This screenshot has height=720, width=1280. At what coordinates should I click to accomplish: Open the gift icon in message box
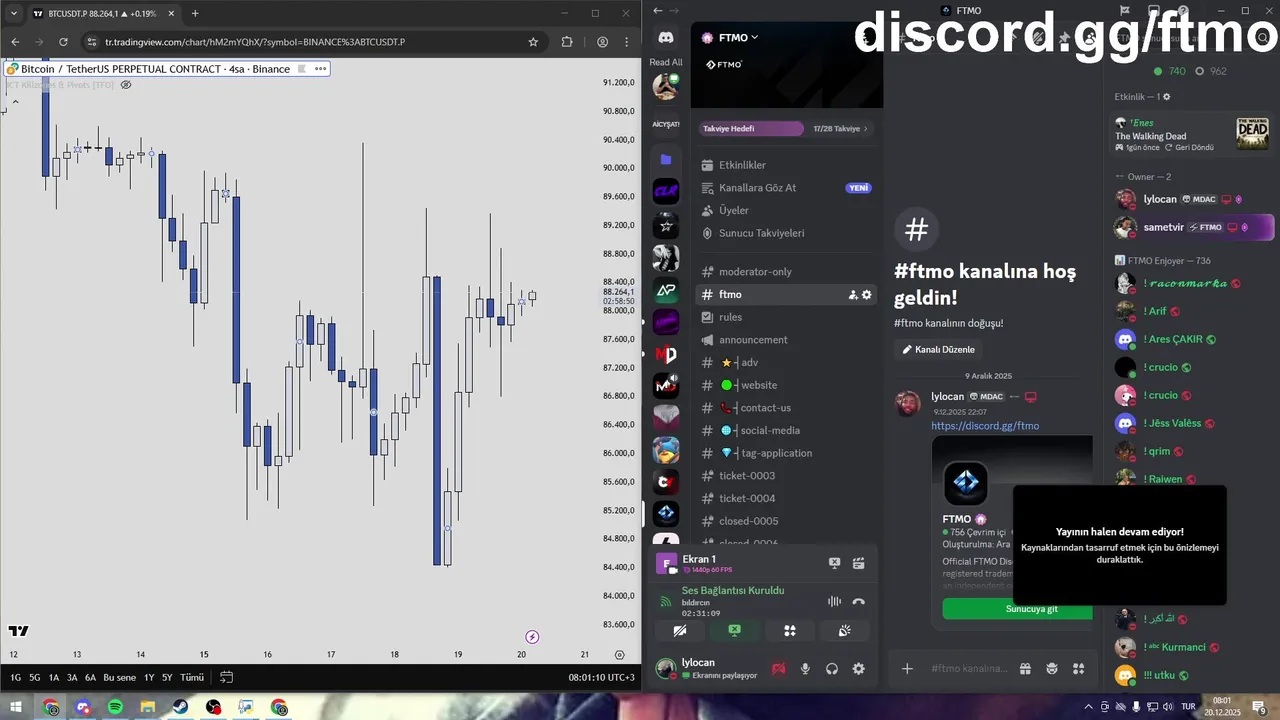pyautogui.click(x=1025, y=669)
